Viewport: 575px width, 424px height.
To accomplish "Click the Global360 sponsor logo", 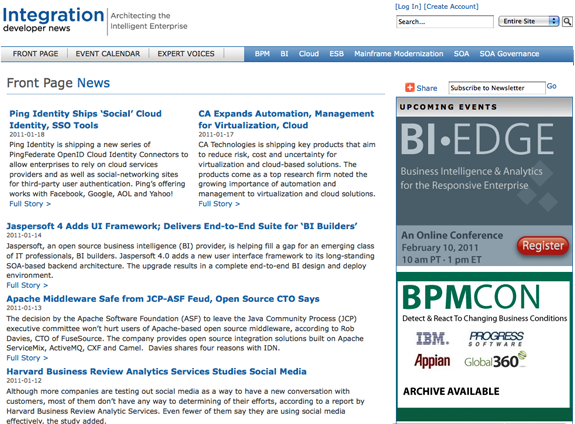I will coord(495,361).
